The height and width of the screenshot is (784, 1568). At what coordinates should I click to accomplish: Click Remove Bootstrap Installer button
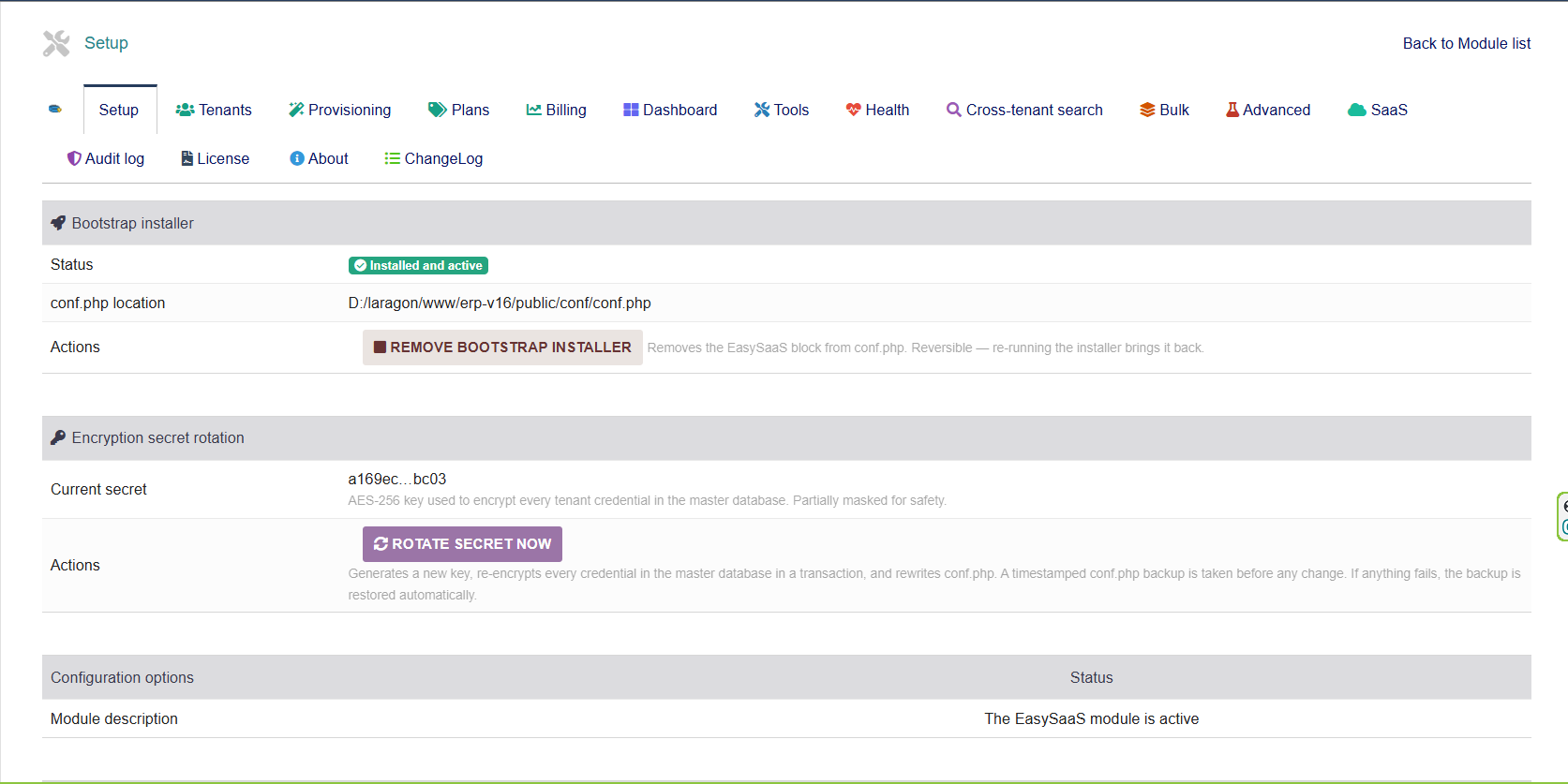[x=502, y=348]
